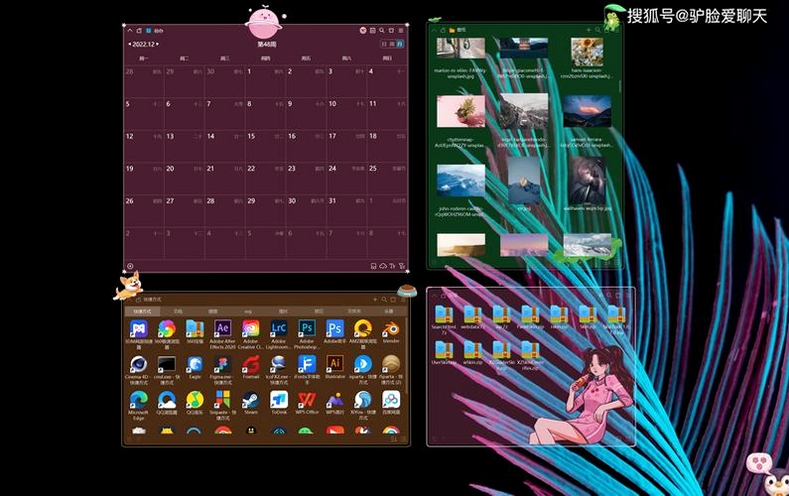Select December 31 in the calendar
This screenshot has height=496, width=789.
pyautogui.click(x=347, y=210)
